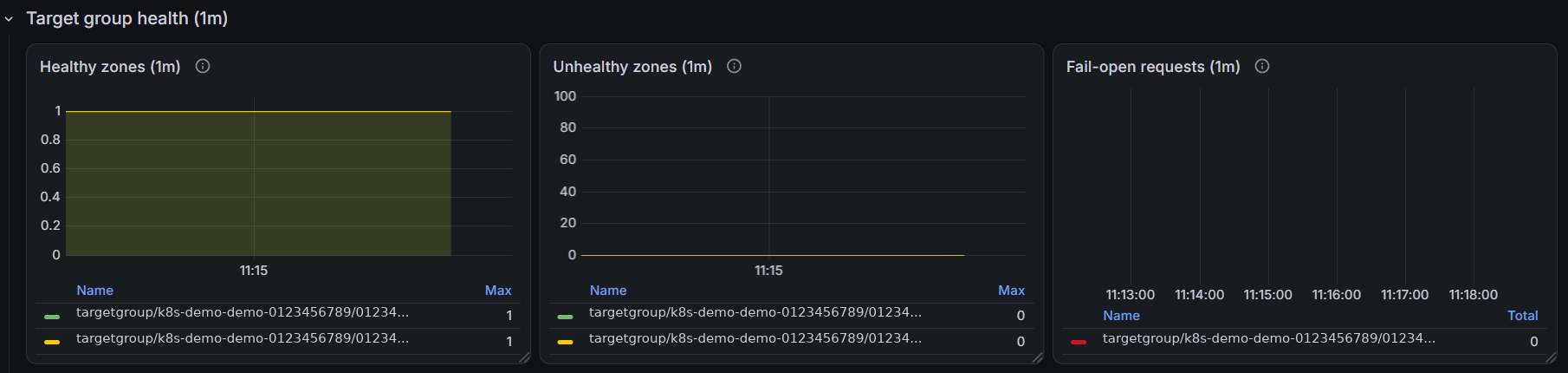Sort Fail-open requests legend by Name
The width and height of the screenshot is (1568, 373).
(1121, 316)
